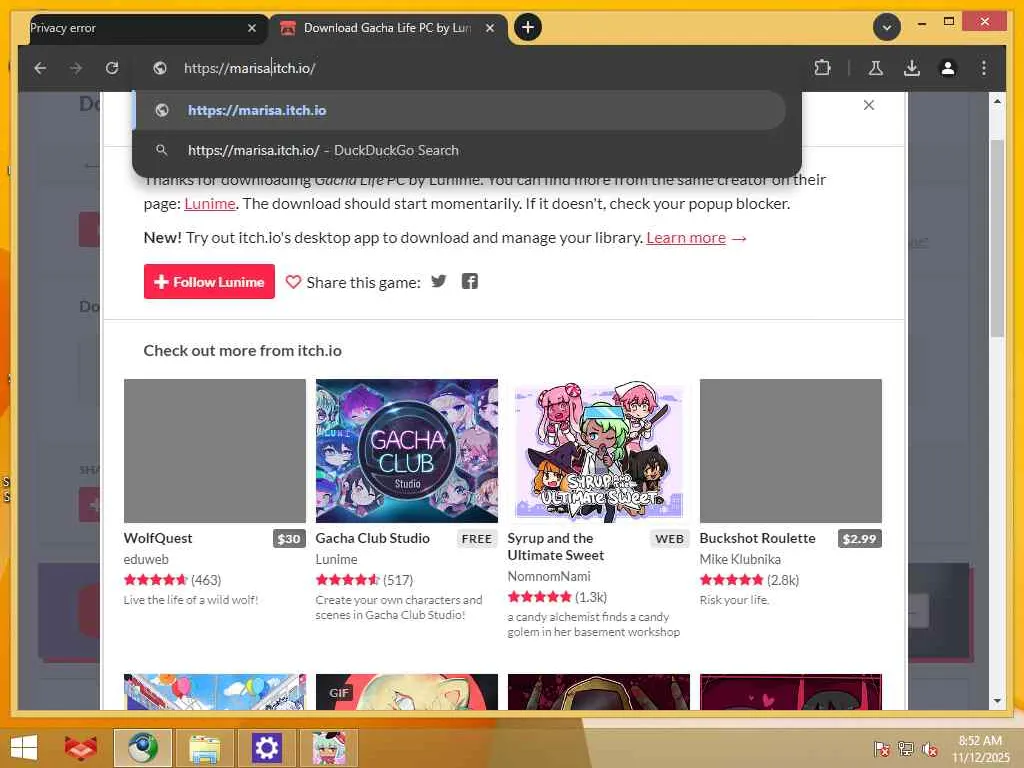Open a new tab with plus button
This screenshot has height=768, width=1024.
pyautogui.click(x=528, y=27)
